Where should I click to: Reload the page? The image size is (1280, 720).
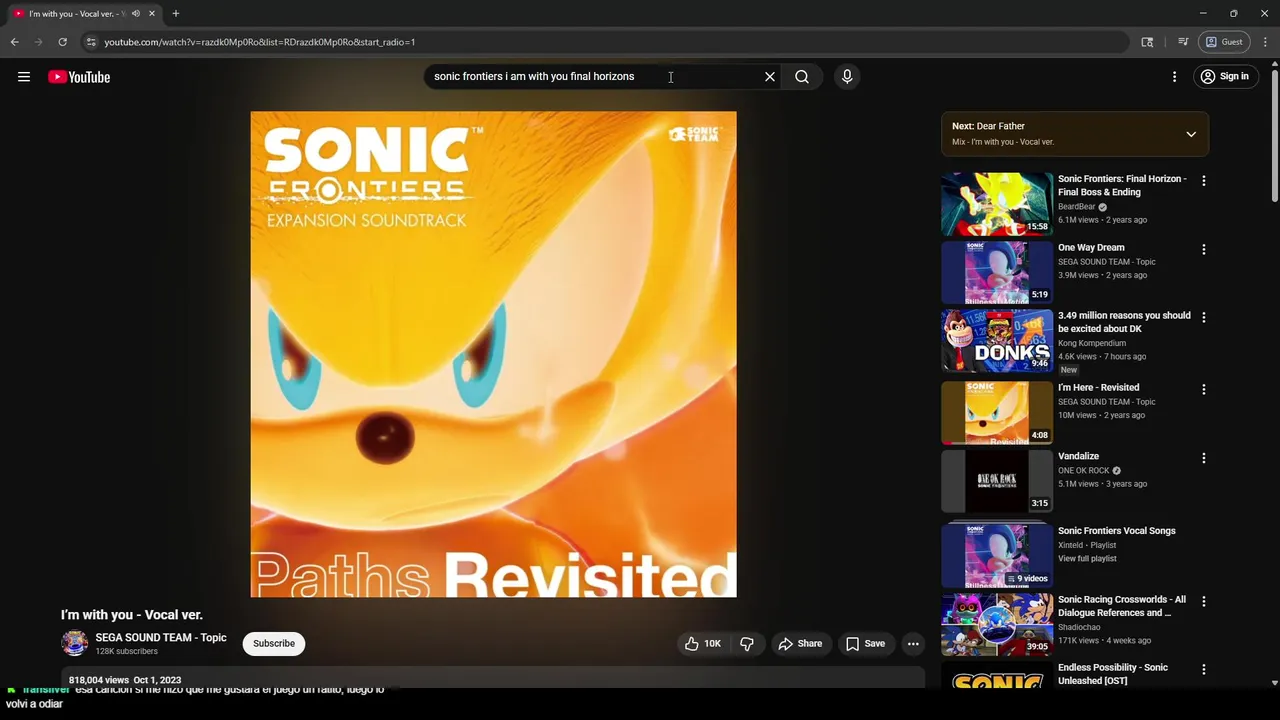62,42
